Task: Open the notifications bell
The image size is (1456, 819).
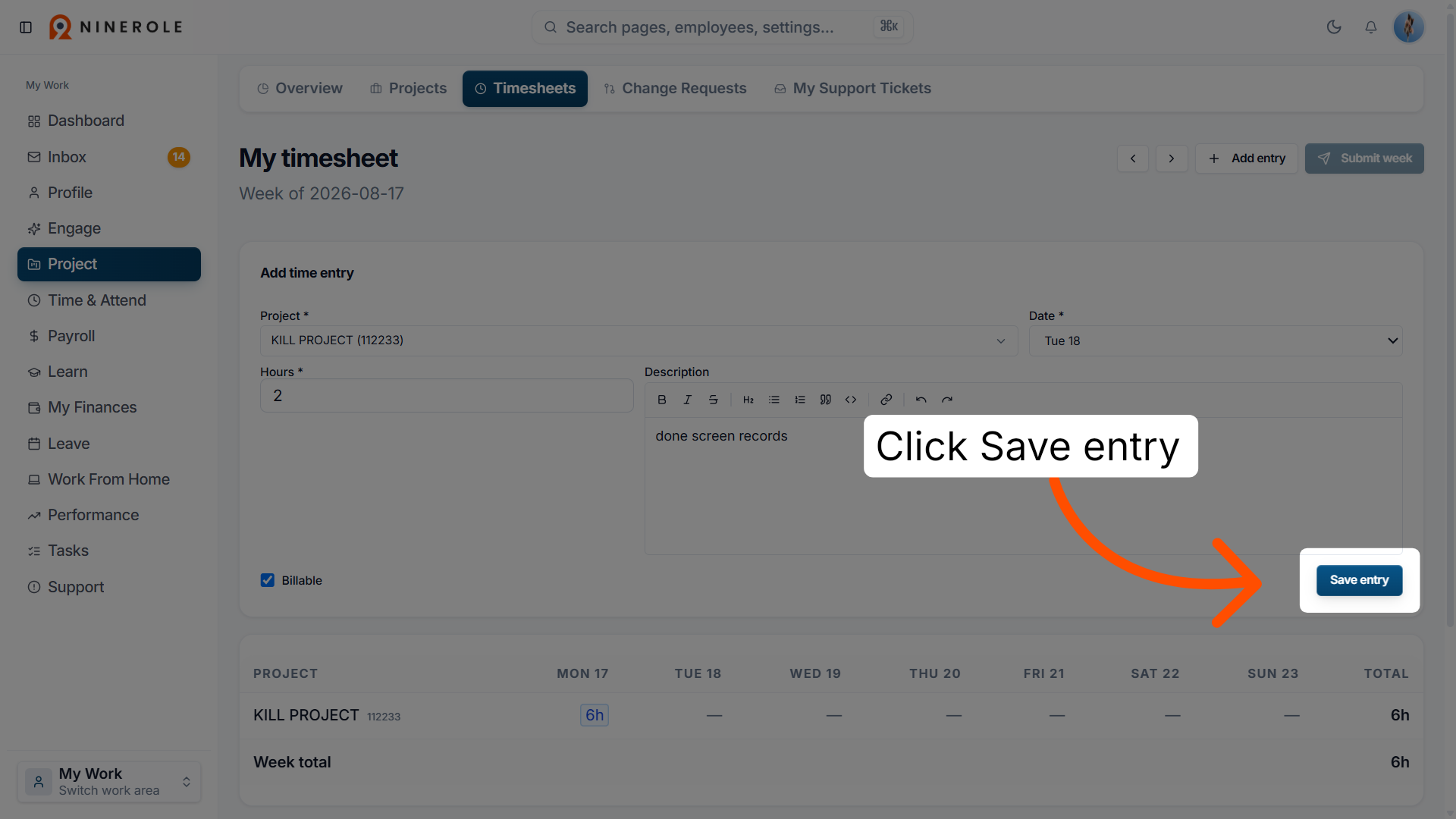Action: click(1371, 27)
